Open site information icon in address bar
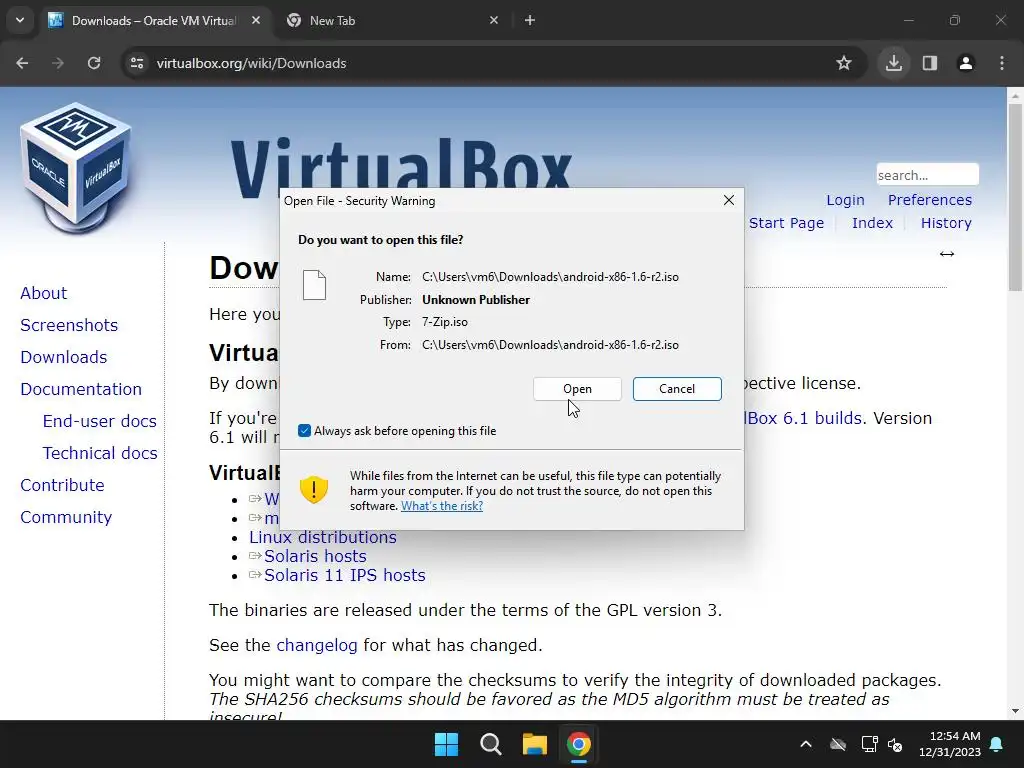Viewport: 1024px width, 768px height. (x=137, y=63)
